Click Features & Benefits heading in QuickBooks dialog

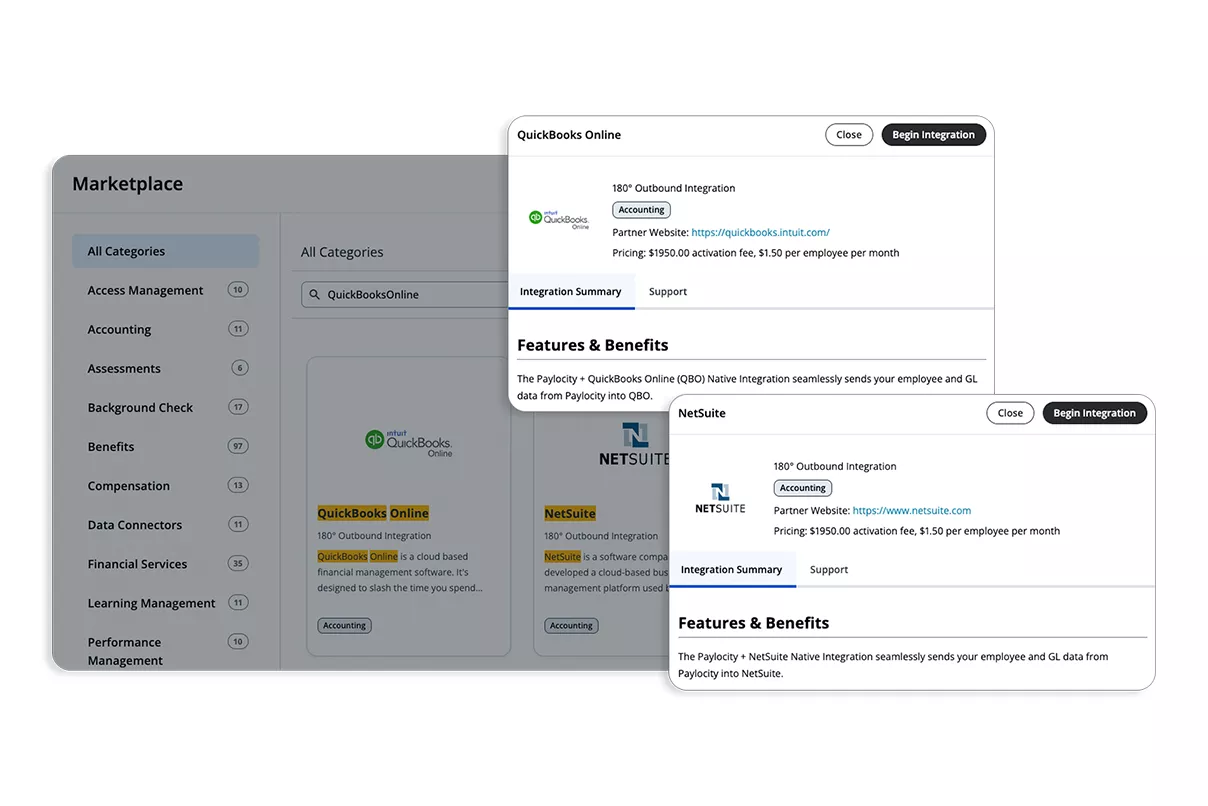[593, 345]
